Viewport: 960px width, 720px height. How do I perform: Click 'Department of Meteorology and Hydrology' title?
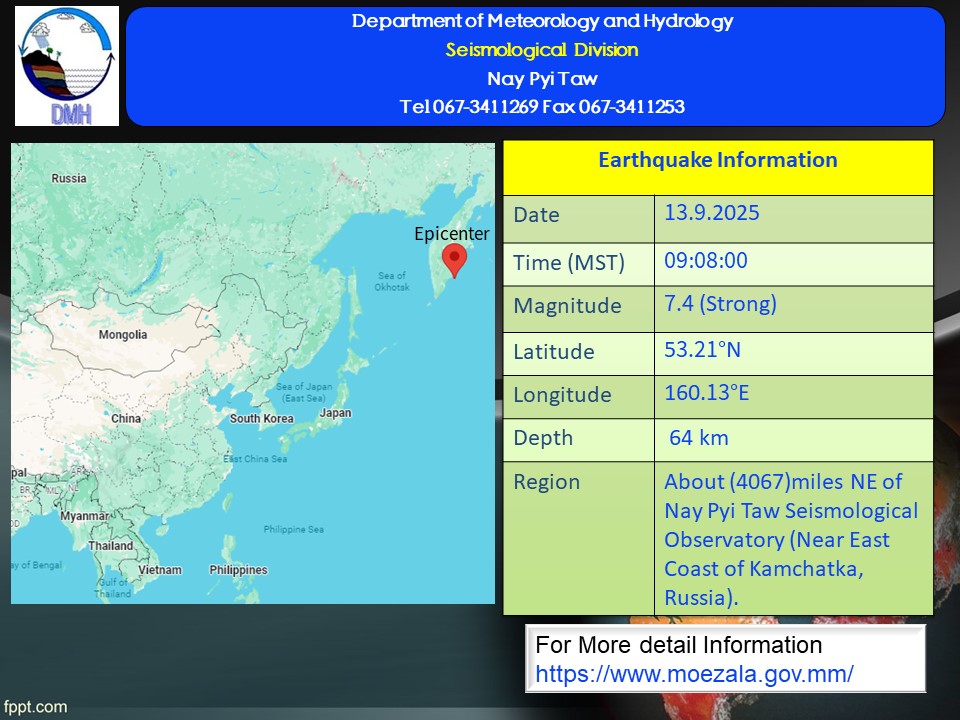click(542, 21)
